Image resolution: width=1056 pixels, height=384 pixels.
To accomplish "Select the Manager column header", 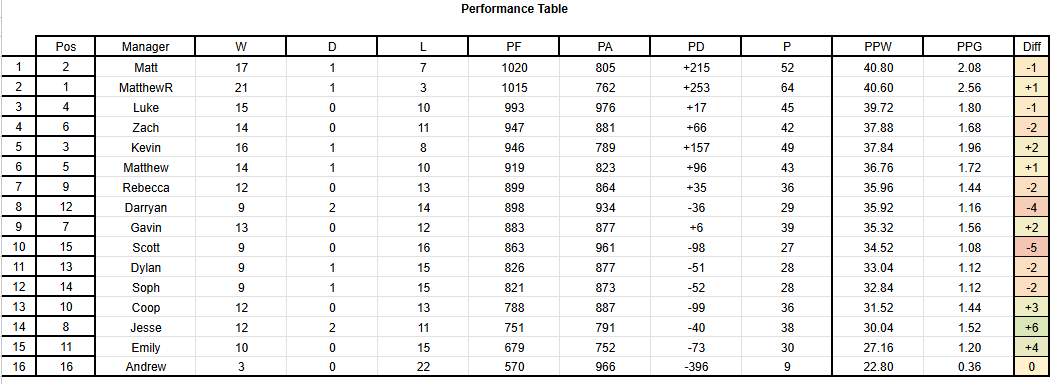I will (145, 46).
